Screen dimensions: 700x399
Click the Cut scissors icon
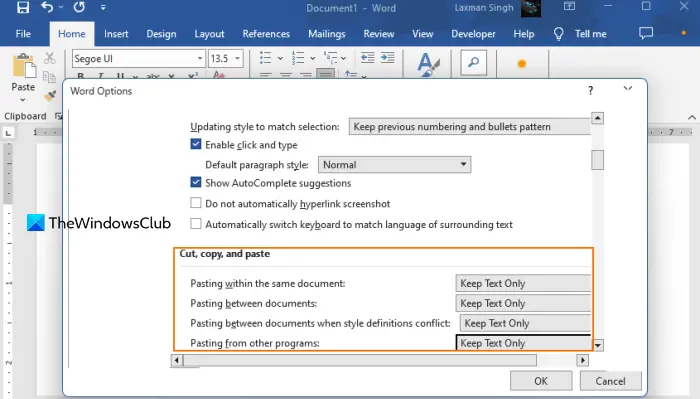point(50,58)
